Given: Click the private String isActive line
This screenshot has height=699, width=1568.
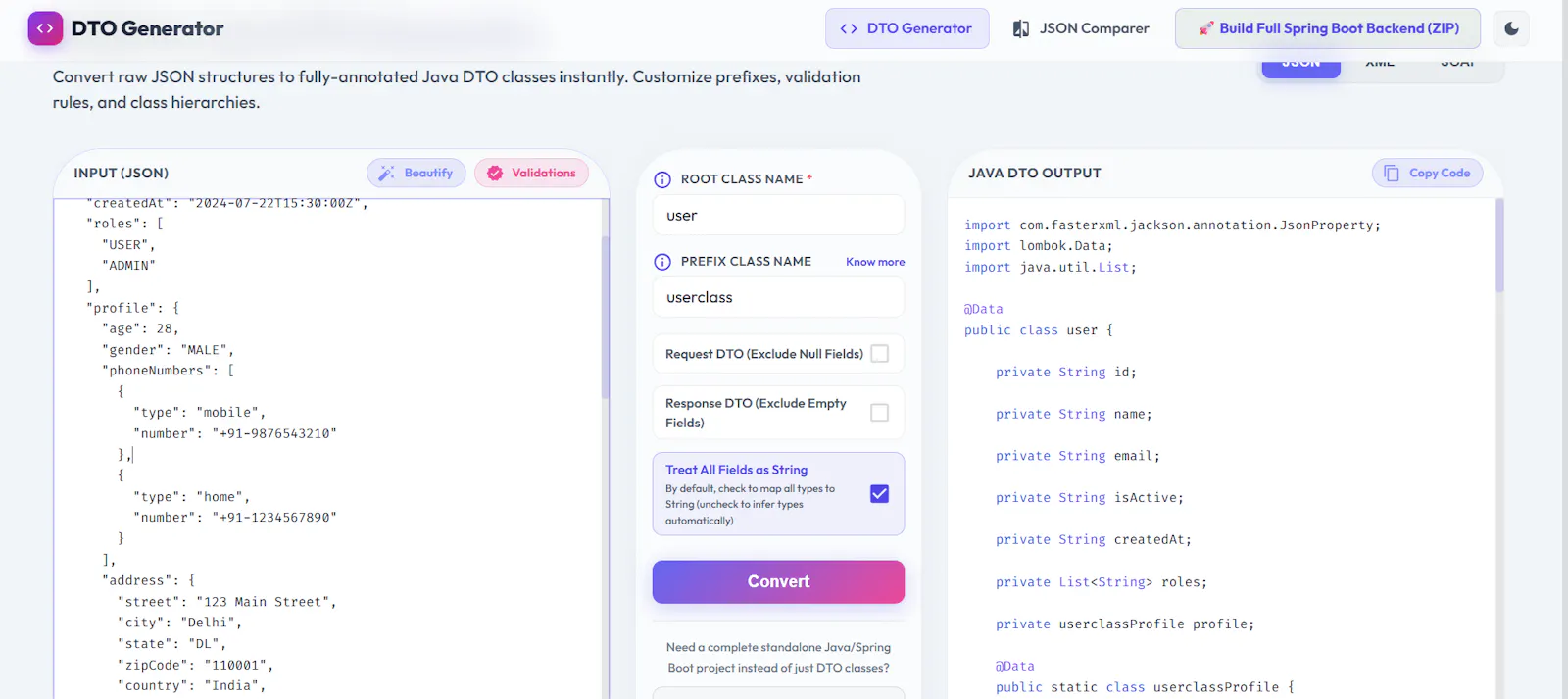Looking at the screenshot, I should [x=1090, y=498].
